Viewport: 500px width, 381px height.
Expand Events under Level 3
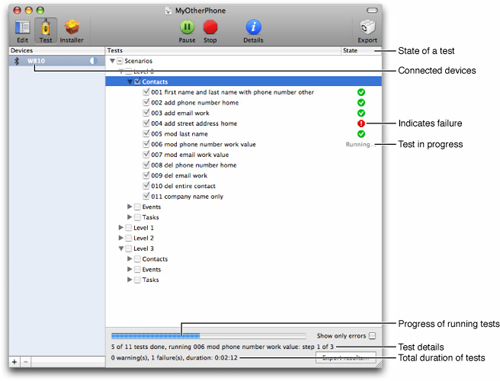130,269
